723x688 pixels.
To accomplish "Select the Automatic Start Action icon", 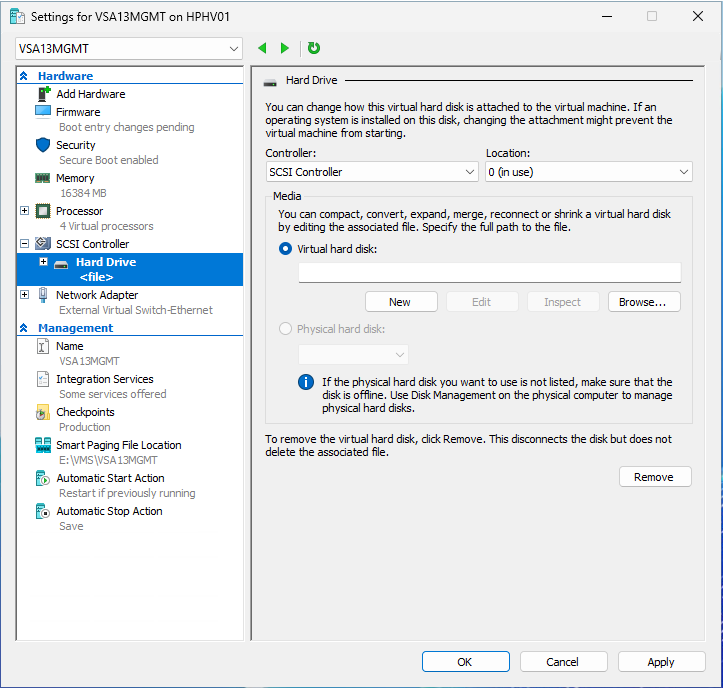I will 43,478.
